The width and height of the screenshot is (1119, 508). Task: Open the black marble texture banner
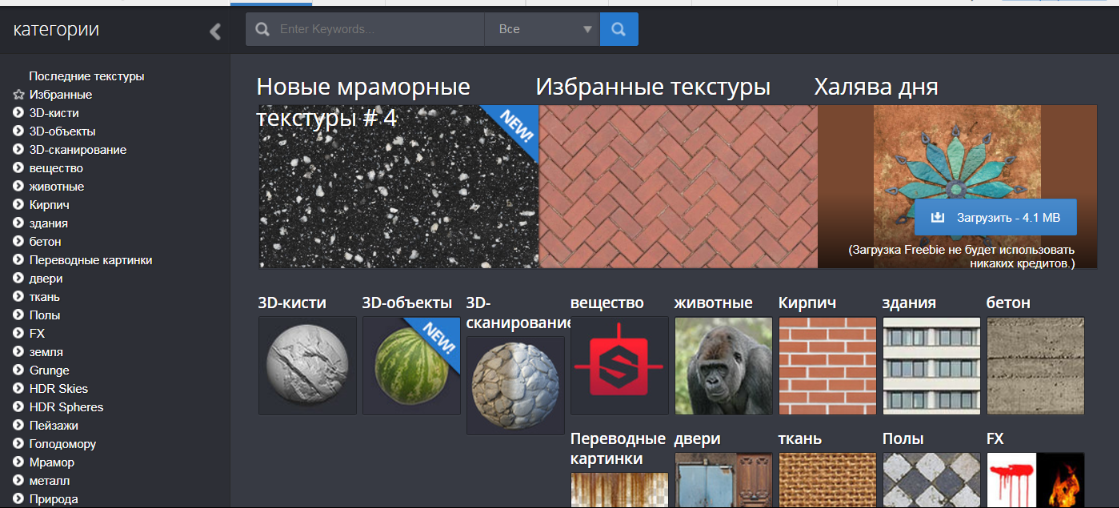point(398,187)
